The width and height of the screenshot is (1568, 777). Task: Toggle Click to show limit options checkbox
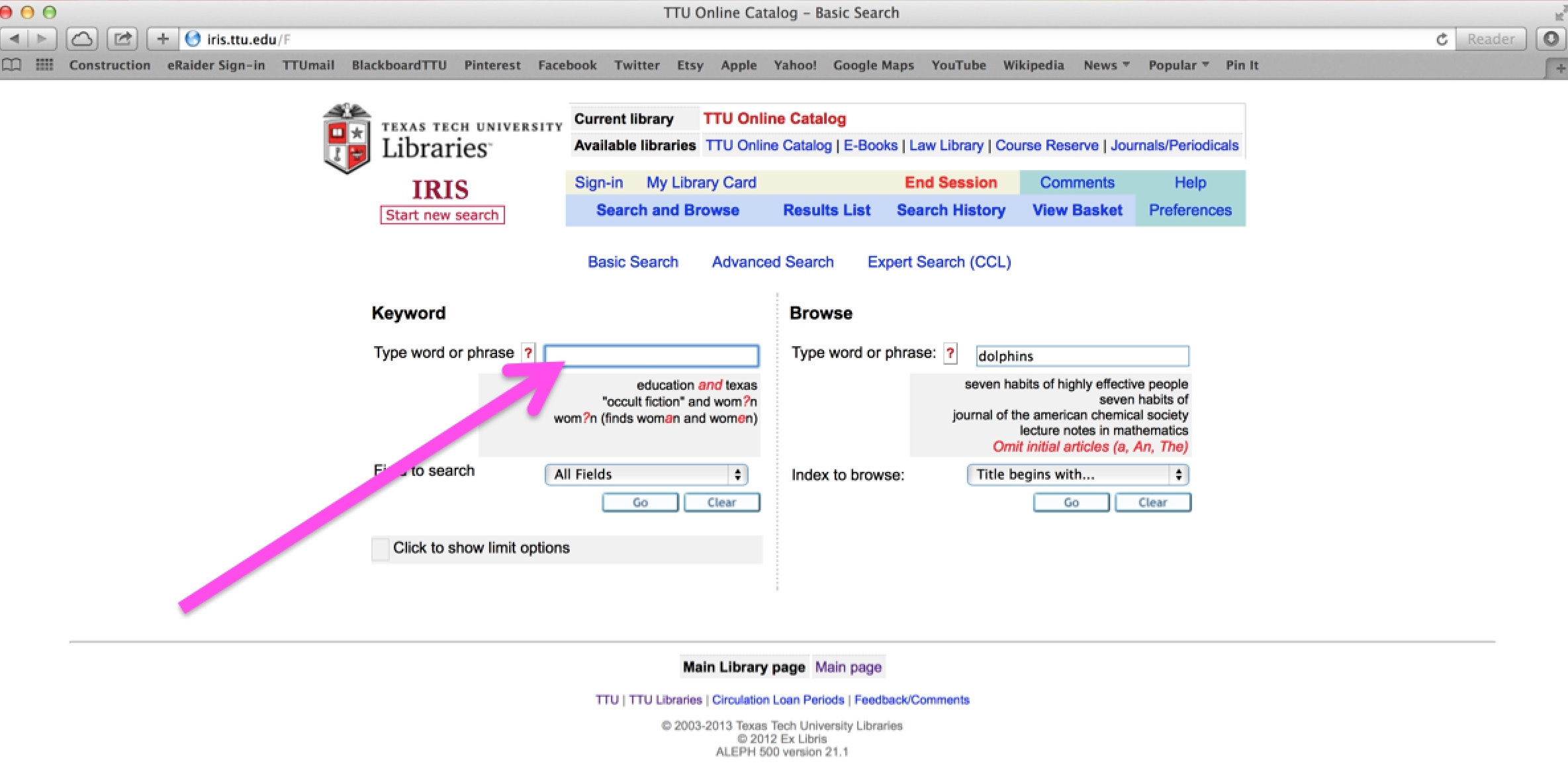click(381, 549)
